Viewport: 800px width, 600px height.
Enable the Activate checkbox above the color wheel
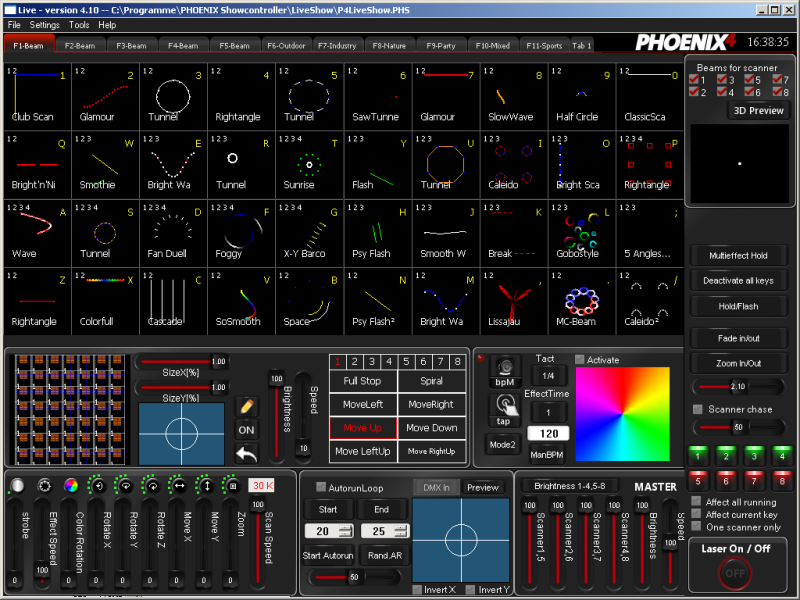point(580,360)
